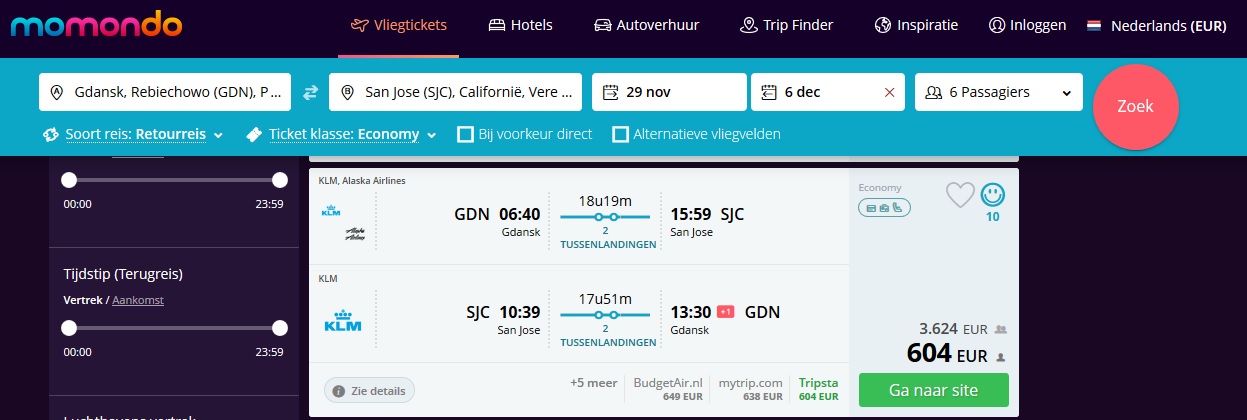Clear the 6 dec return date
Image resolution: width=1247 pixels, height=420 pixels.
[x=889, y=92]
